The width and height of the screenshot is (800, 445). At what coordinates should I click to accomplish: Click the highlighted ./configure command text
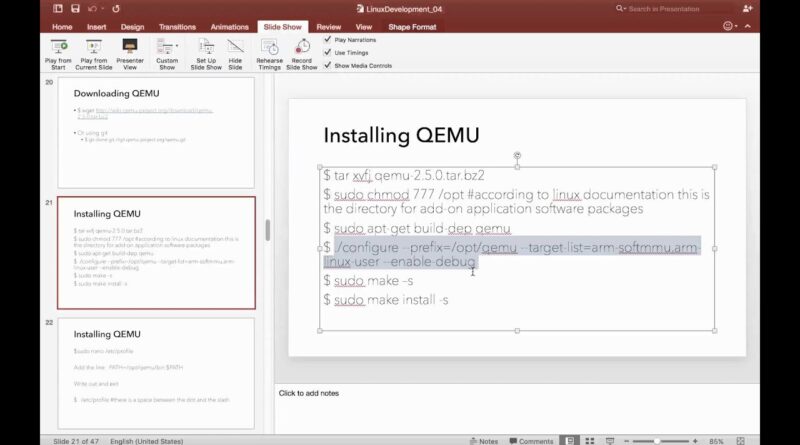click(512, 254)
